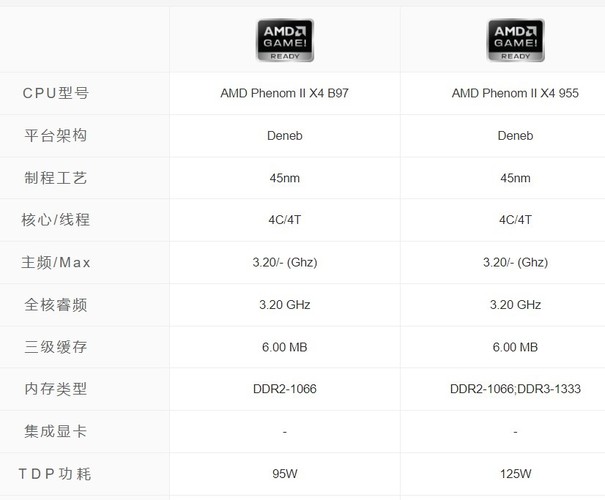Click the CPU型号 row label
Screen dimensions: 605x500
(56, 93)
